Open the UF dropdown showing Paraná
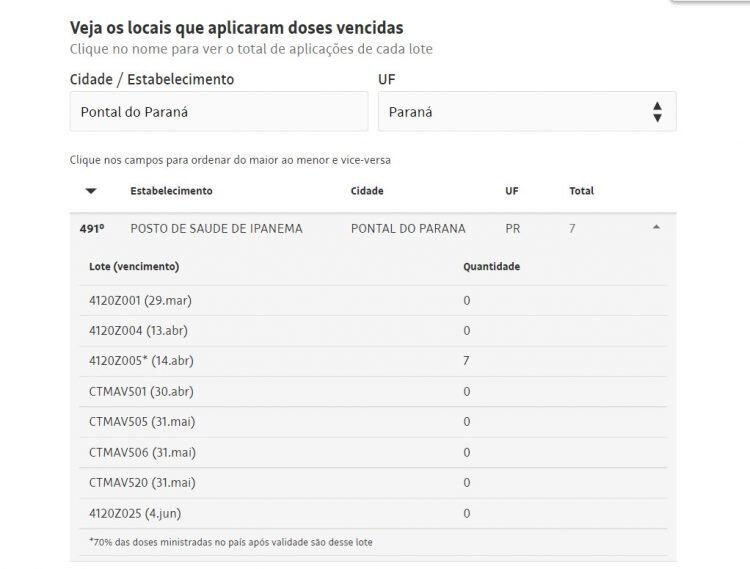Screen dimensions: 750x569 coord(527,111)
